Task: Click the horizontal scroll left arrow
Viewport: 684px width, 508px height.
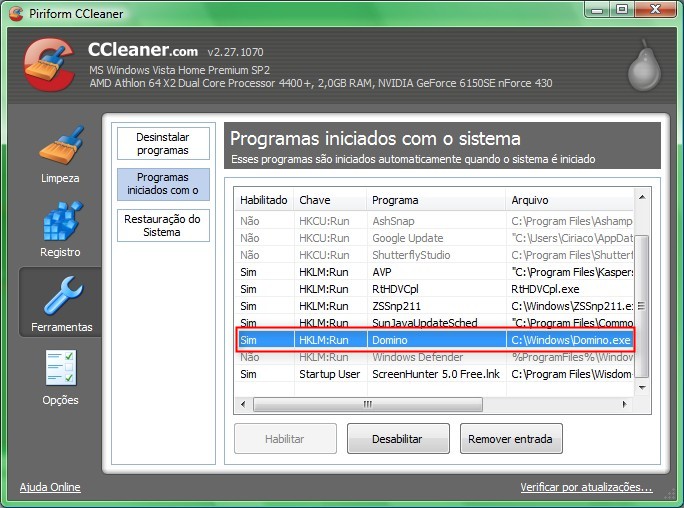Action: 243,404
